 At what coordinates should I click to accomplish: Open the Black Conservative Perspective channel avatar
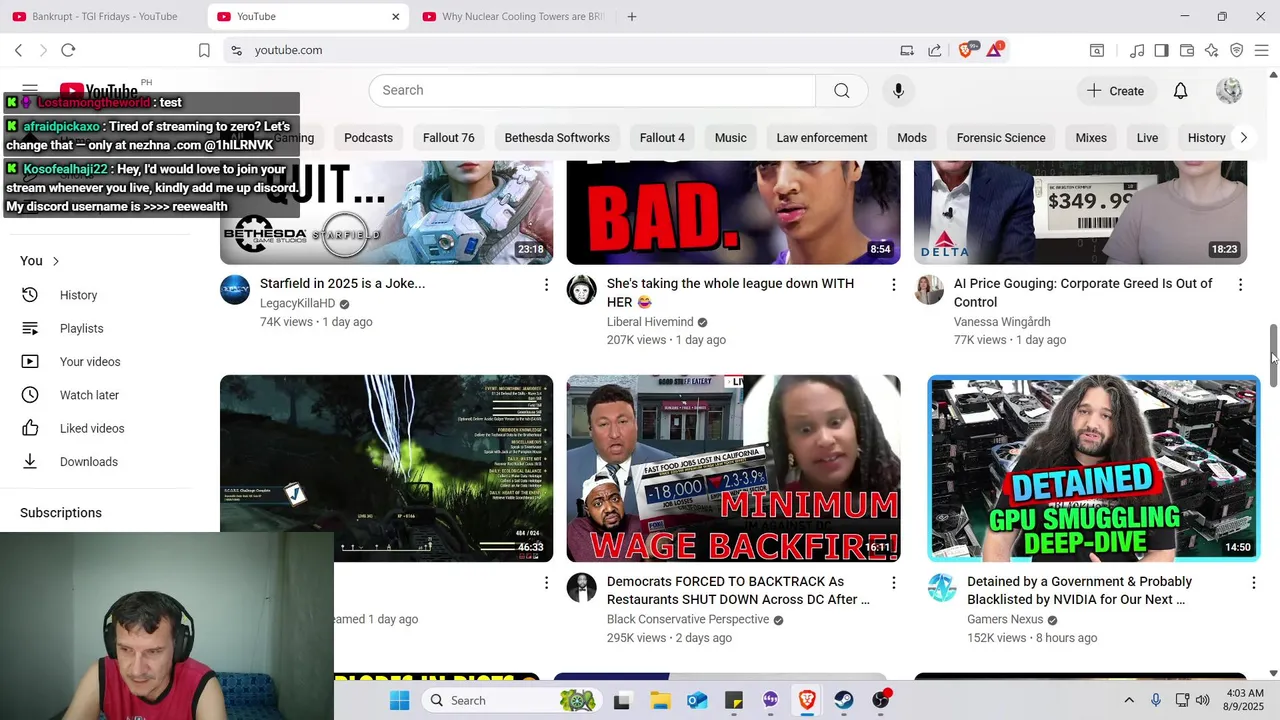582,588
